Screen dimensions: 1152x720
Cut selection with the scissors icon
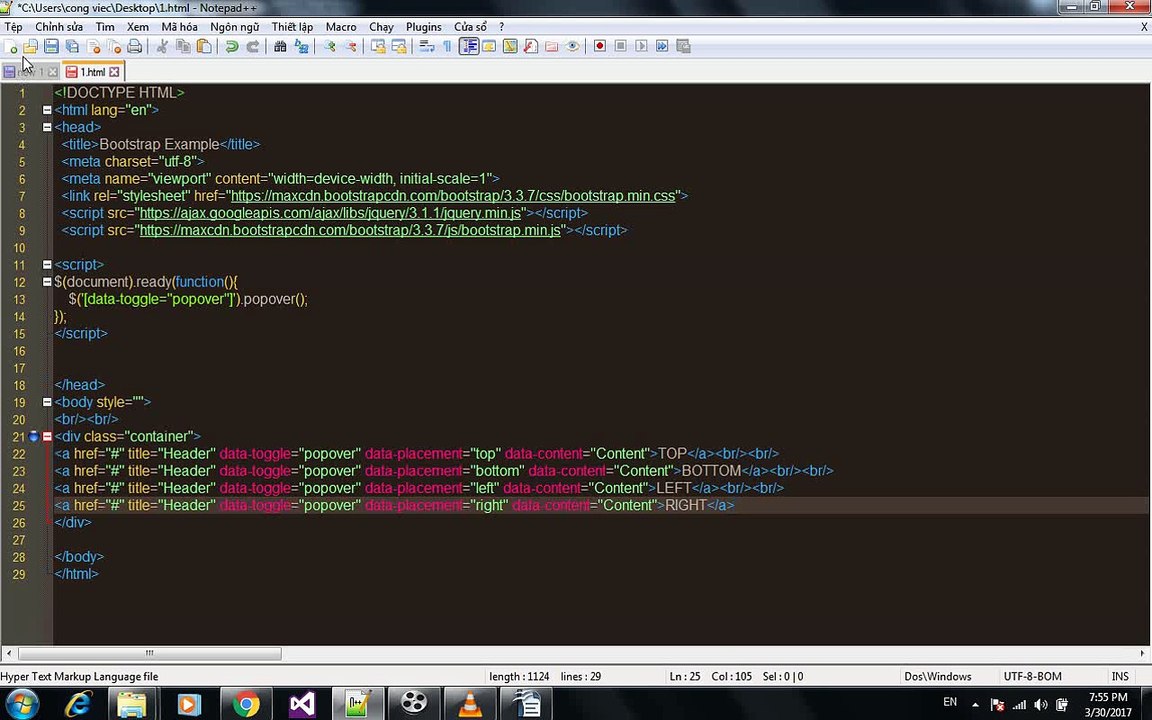point(162,46)
